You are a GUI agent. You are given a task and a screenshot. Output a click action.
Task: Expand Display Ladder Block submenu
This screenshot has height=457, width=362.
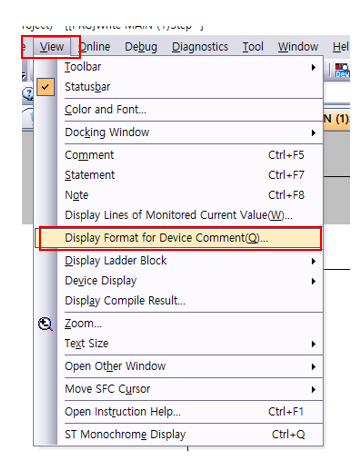coord(179,261)
